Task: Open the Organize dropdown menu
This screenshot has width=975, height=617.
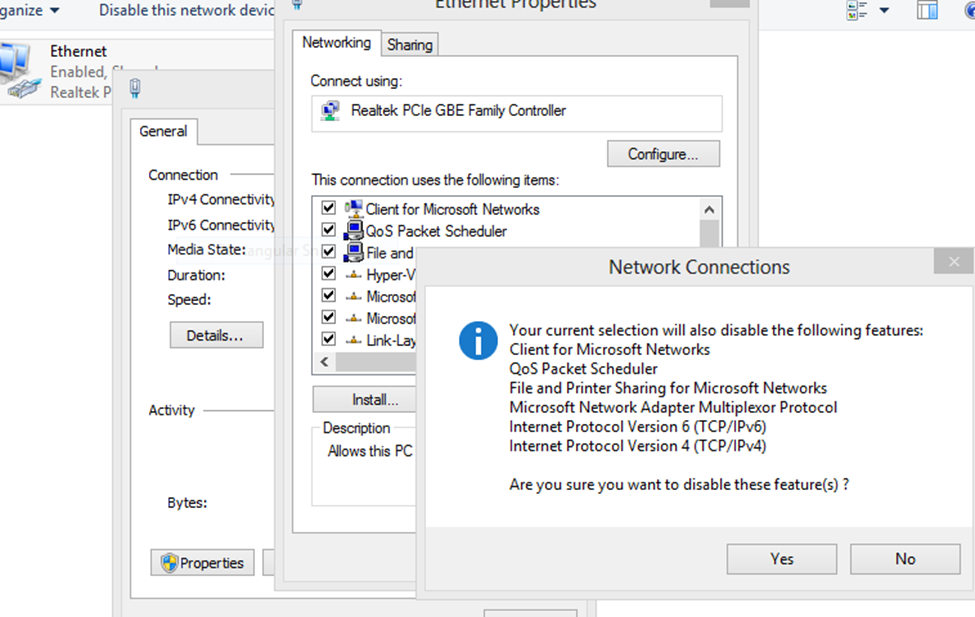Action: (x=28, y=10)
